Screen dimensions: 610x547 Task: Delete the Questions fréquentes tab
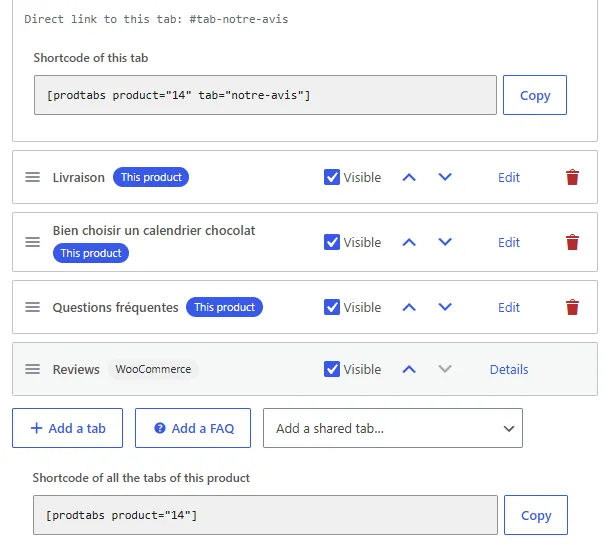(x=572, y=307)
